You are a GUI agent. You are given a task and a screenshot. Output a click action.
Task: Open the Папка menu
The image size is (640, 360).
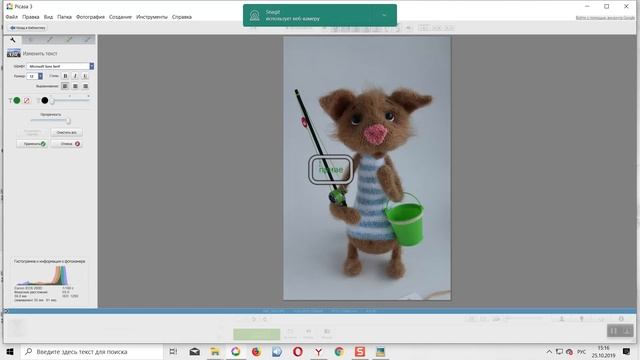click(x=64, y=17)
